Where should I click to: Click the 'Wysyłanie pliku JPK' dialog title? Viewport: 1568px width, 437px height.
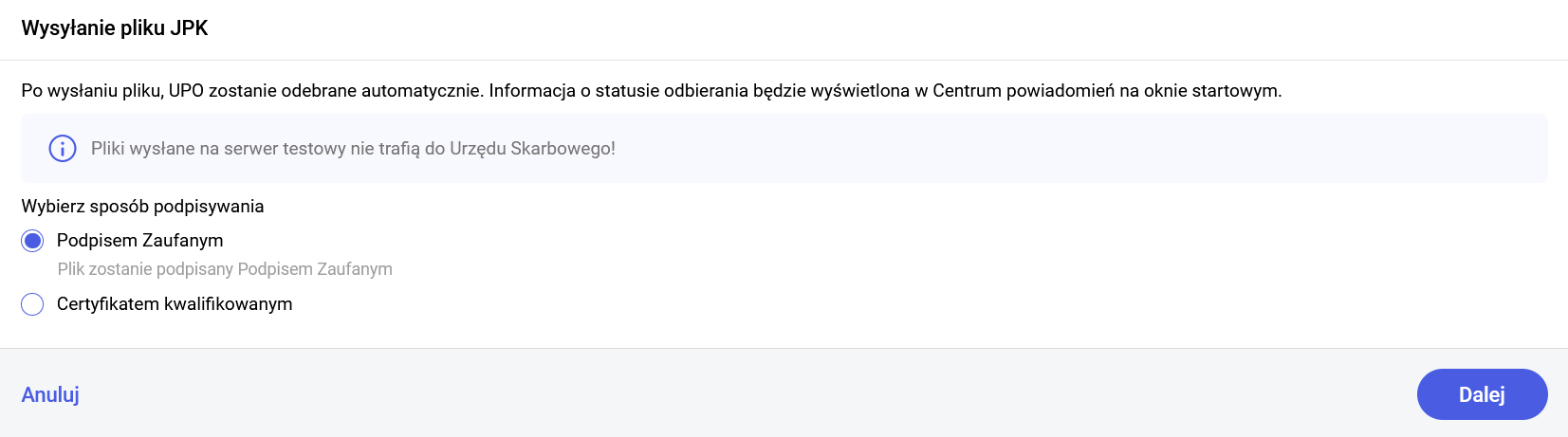click(x=115, y=28)
